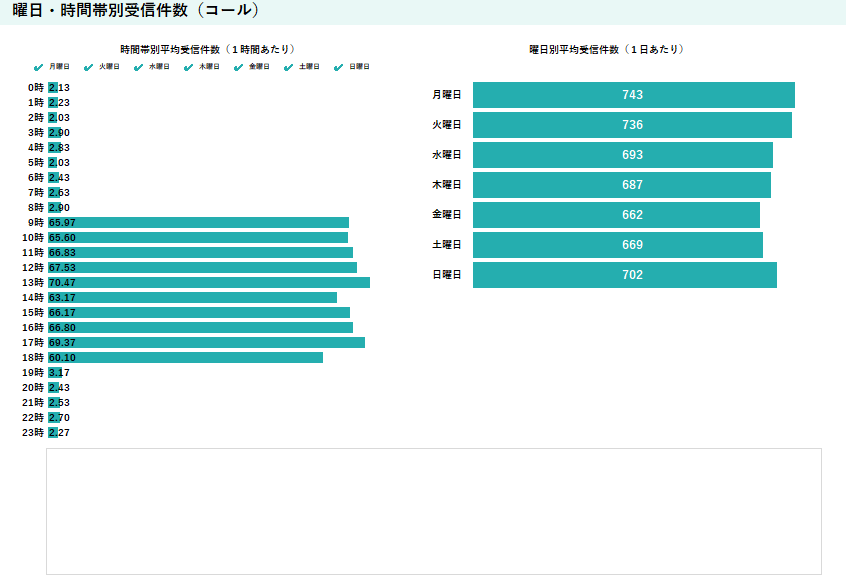Select the 木曜日 bar with value 687
The width and height of the screenshot is (848, 585).
pos(621,185)
